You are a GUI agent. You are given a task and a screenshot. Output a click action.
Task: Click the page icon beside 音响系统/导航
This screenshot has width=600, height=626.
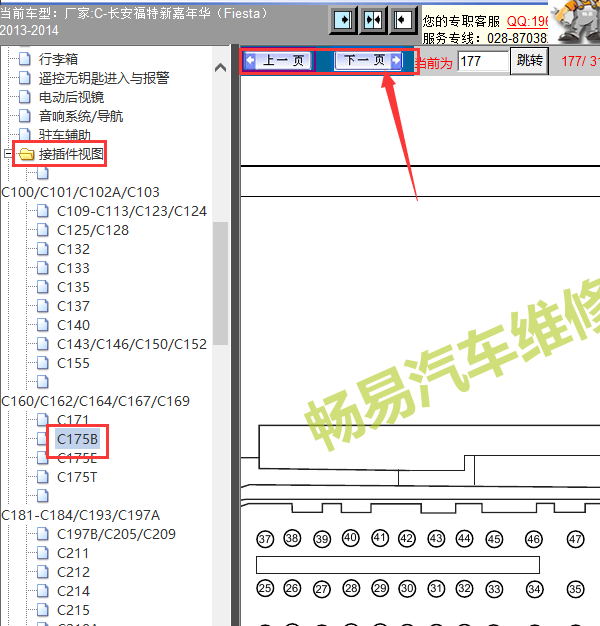coord(25,116)
